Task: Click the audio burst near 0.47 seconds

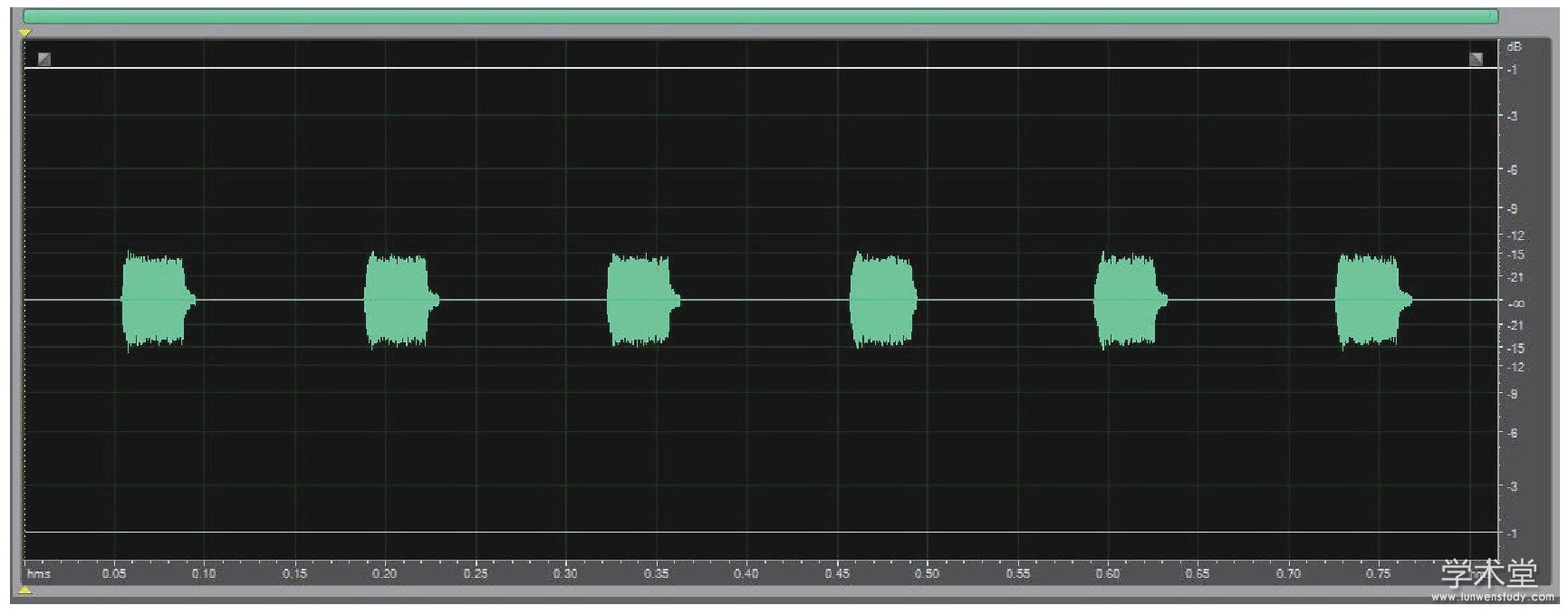Action: tap(883, 301)
